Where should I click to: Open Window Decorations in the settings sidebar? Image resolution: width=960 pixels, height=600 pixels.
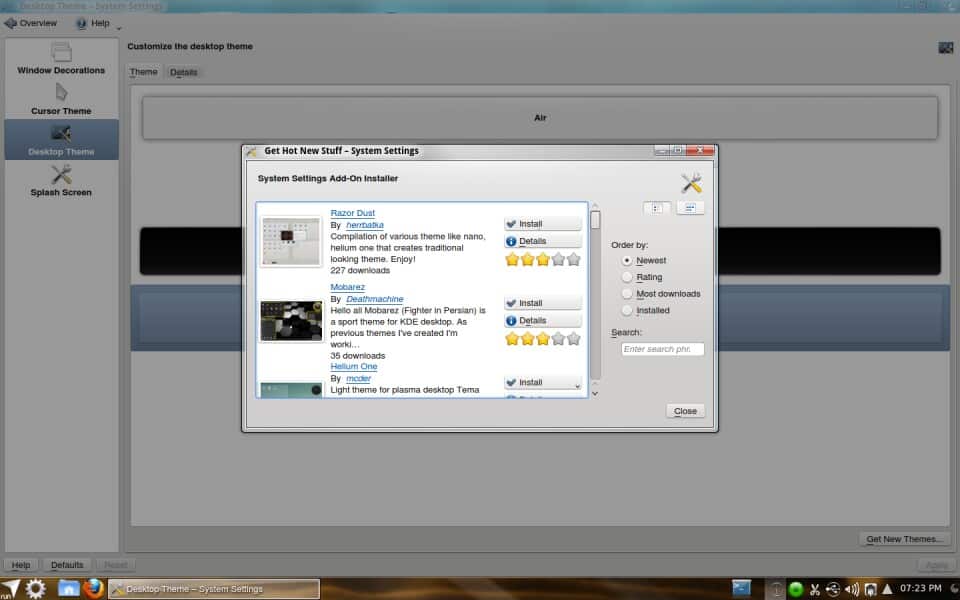(x=61, y=59)
